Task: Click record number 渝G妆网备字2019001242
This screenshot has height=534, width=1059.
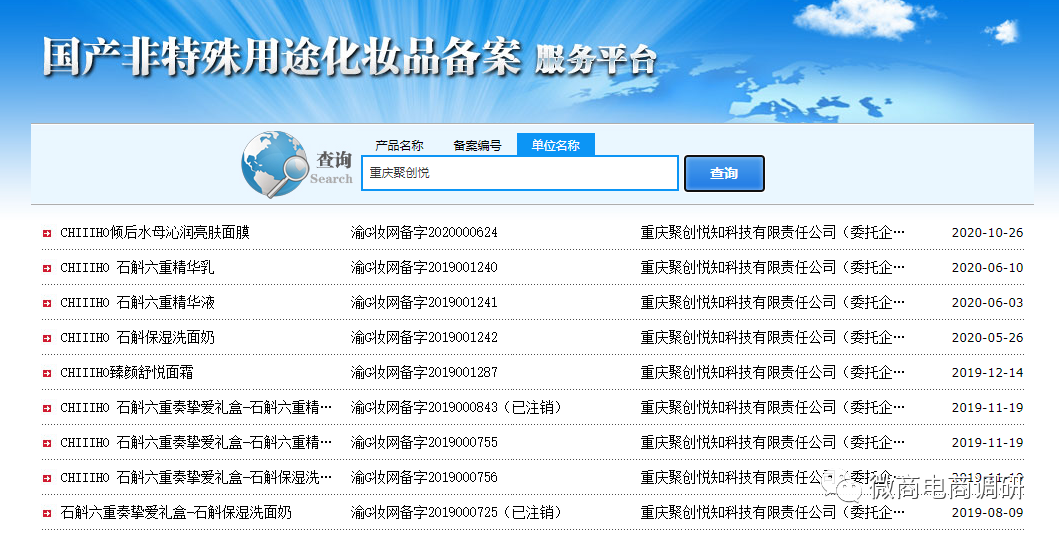Action: (423, 338)
